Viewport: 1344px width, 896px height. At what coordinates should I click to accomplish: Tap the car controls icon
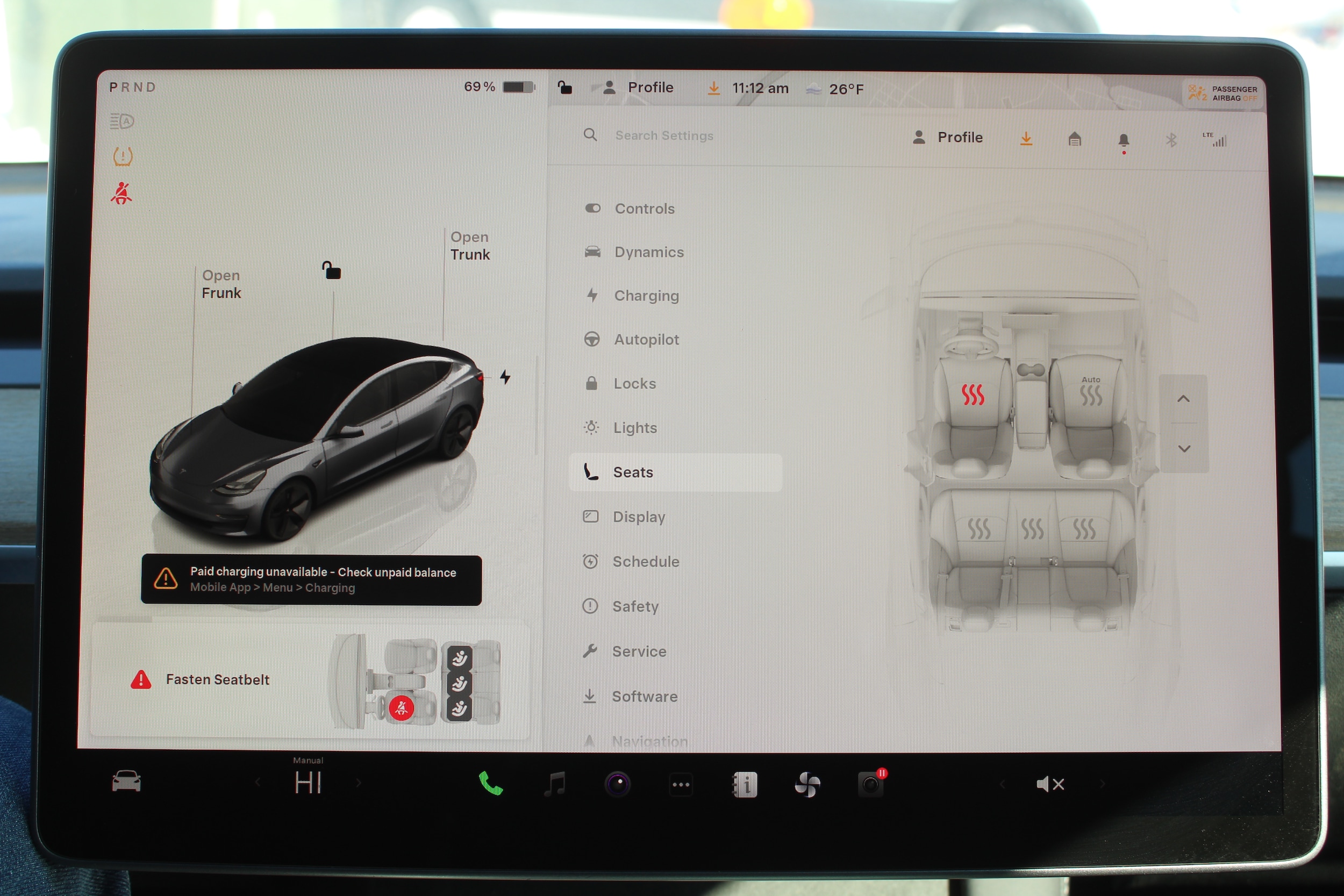pos(126,781)
